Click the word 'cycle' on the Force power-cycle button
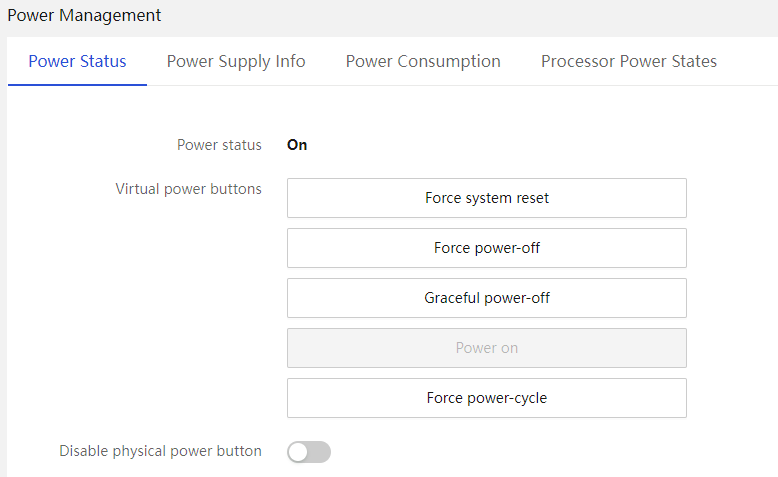This screenshot has height=477, width=778. (530, 399)
